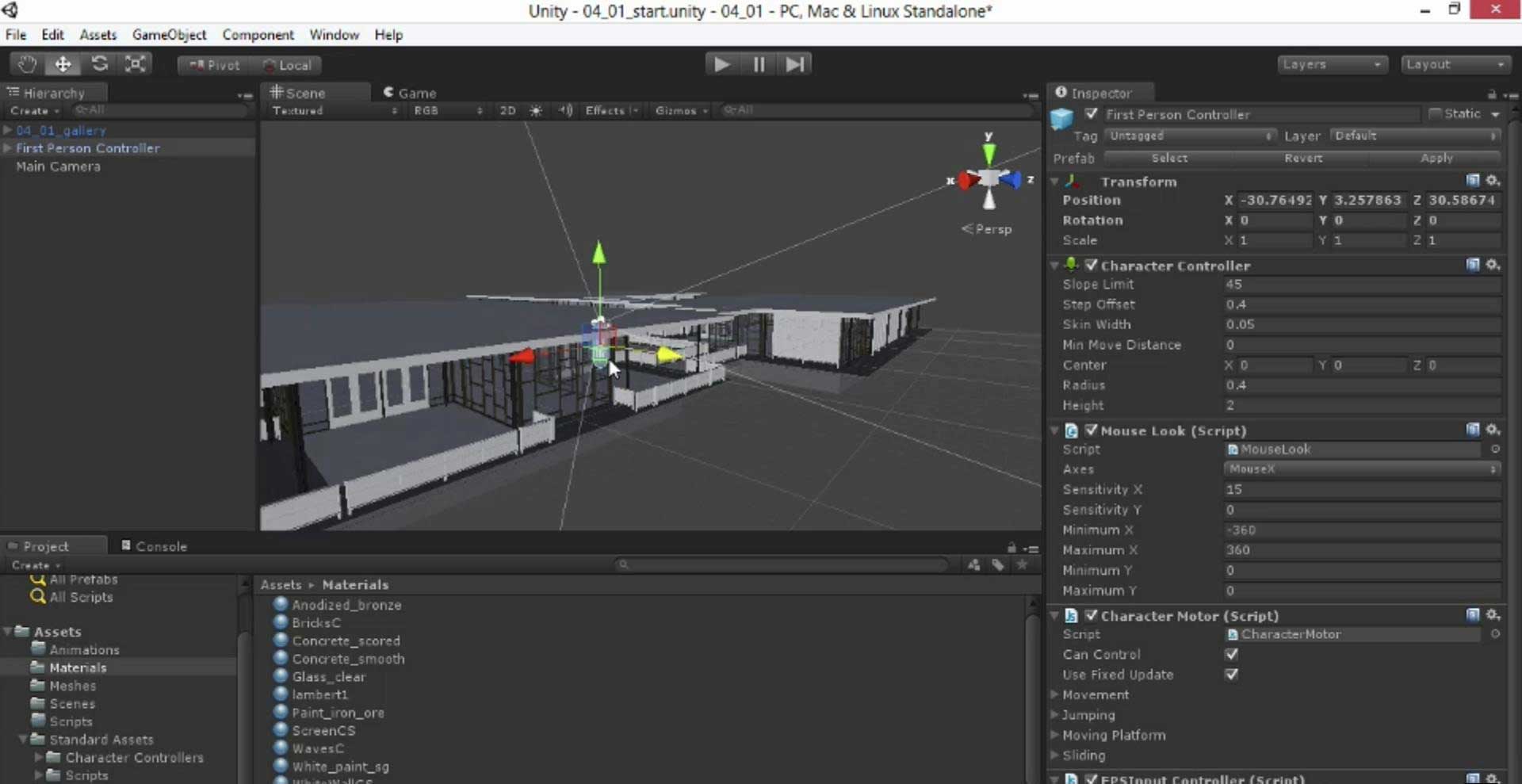This screenshot has width=1522, height=784.
Task: Open Transform help book icon
Action: click(x=1473, y=181)
